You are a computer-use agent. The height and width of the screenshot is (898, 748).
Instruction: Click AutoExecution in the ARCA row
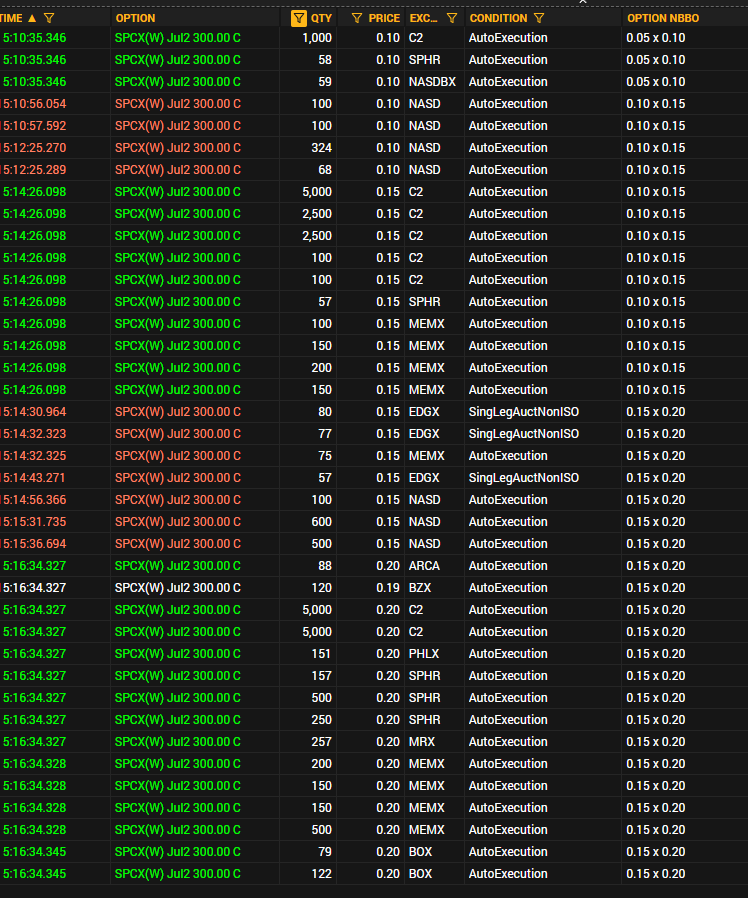click(508, 566)
